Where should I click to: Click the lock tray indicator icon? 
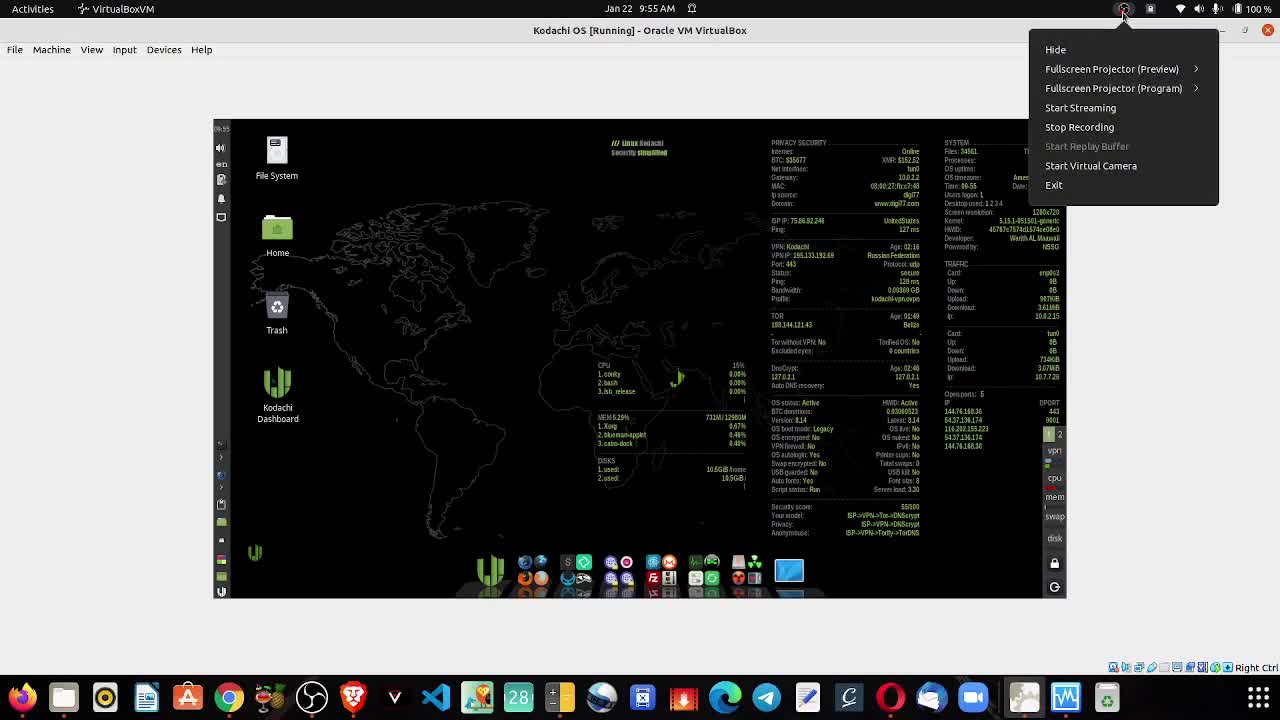(x=1150, y=9)
